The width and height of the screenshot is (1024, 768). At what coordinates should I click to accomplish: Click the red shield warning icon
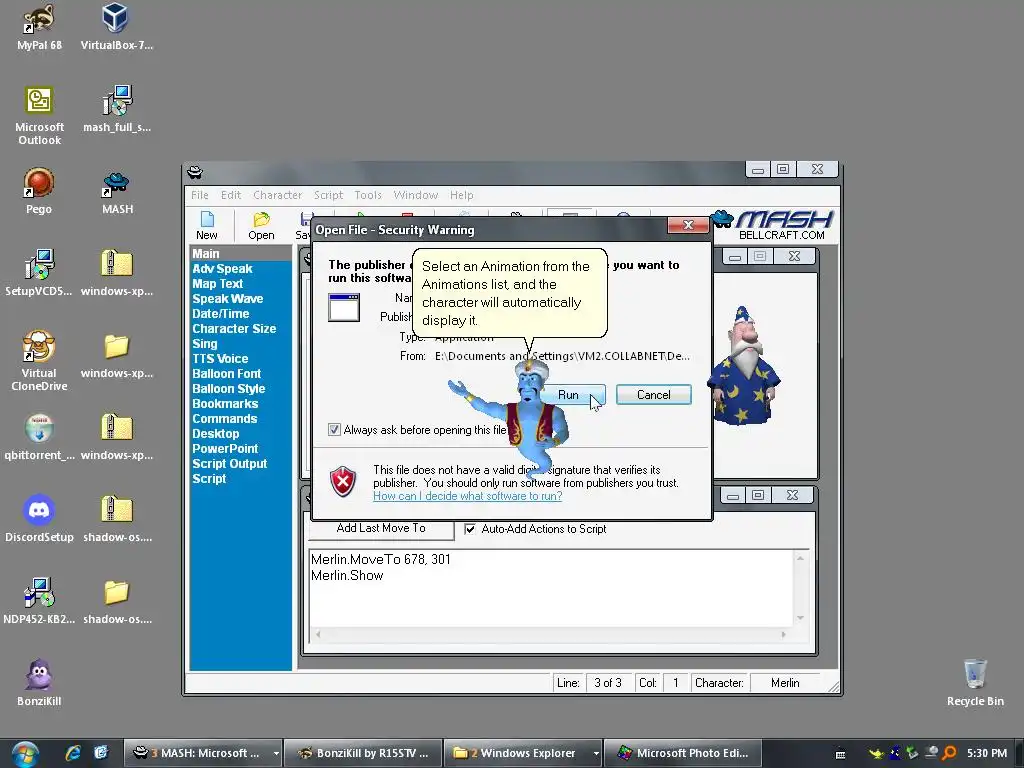coord(343,482)
